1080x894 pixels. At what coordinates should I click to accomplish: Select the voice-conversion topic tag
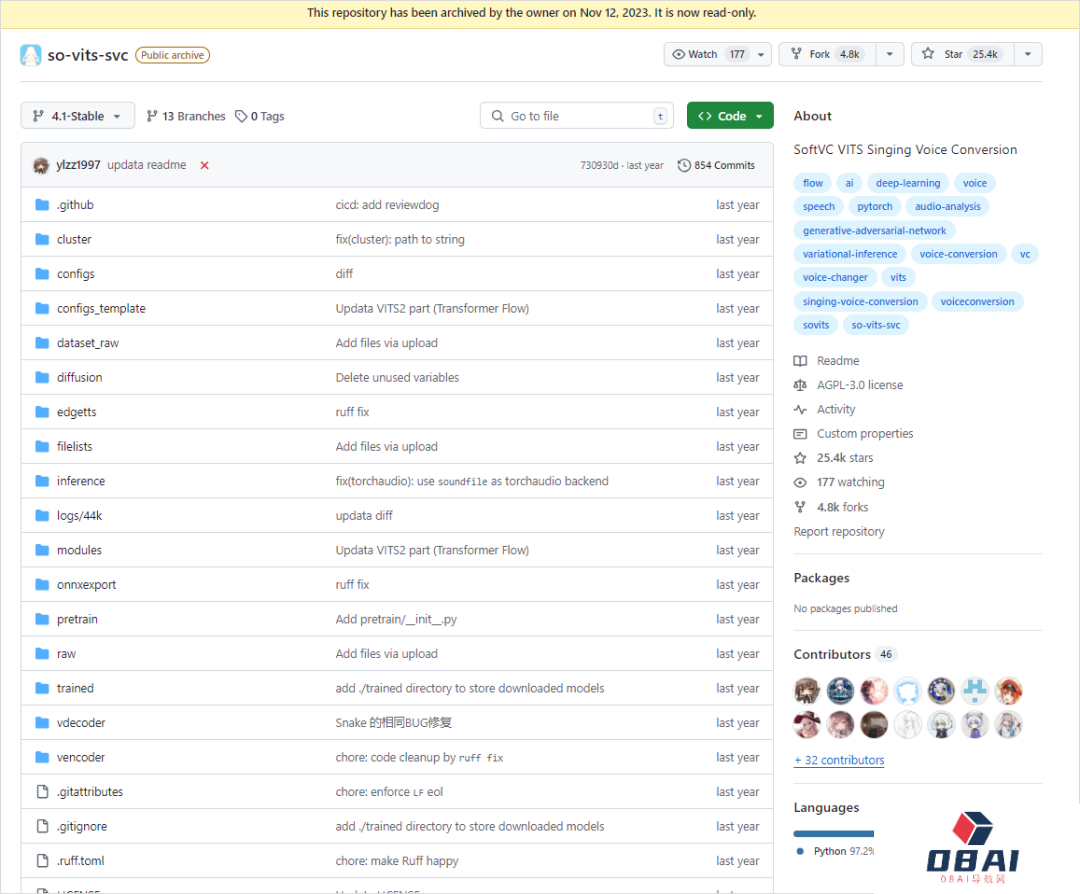958,254
